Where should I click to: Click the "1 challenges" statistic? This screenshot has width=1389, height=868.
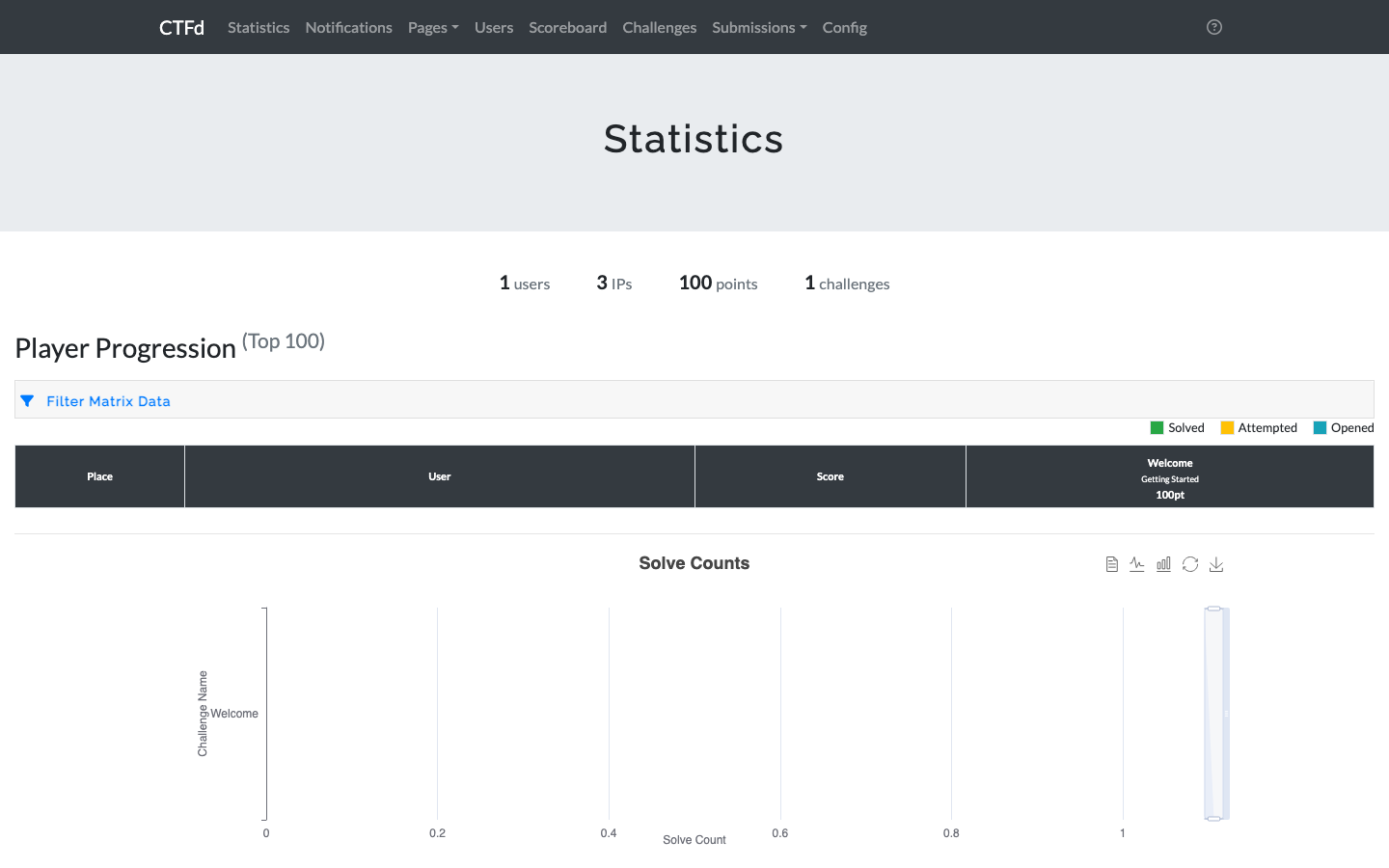[848, 283]
